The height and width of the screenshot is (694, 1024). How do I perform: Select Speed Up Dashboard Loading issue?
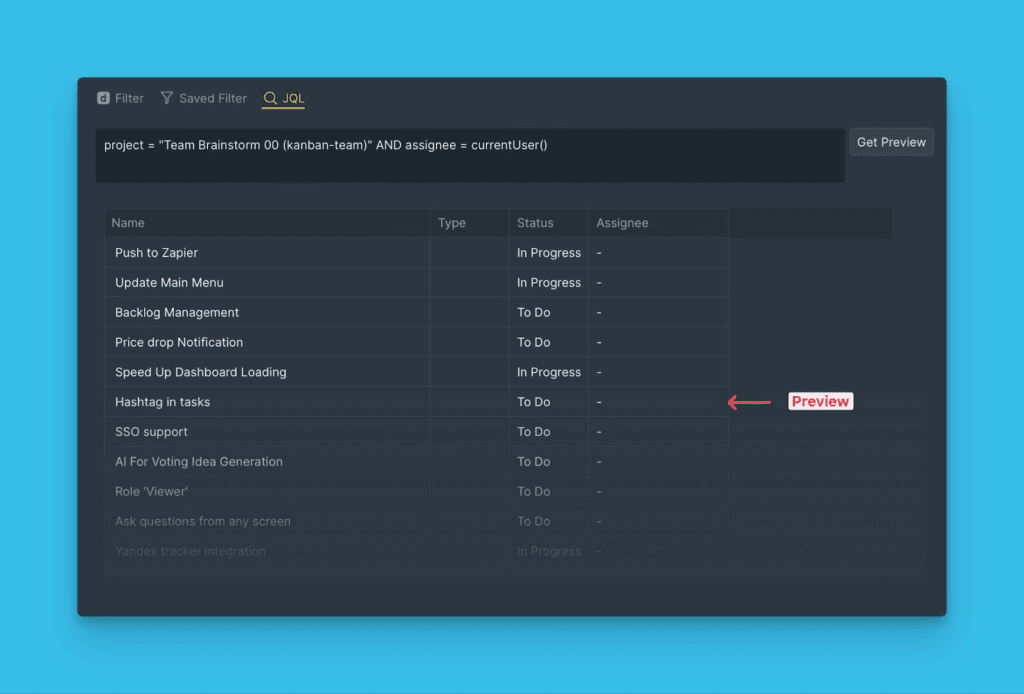tap(200, 373)
